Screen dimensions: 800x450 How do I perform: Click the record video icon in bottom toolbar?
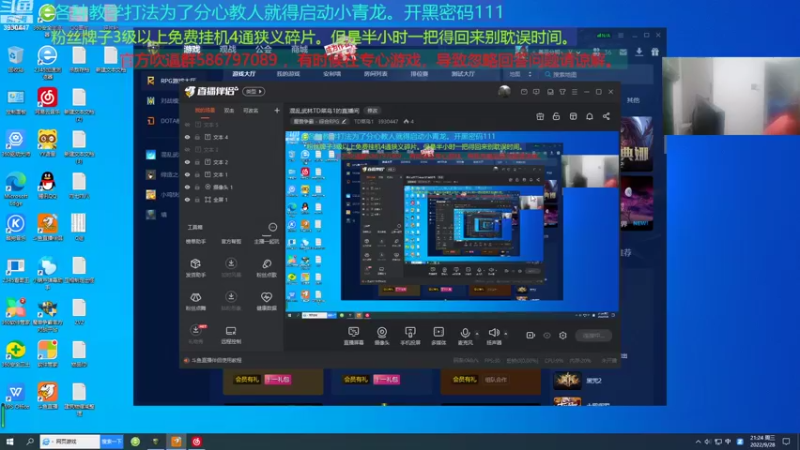pos(531,335)
